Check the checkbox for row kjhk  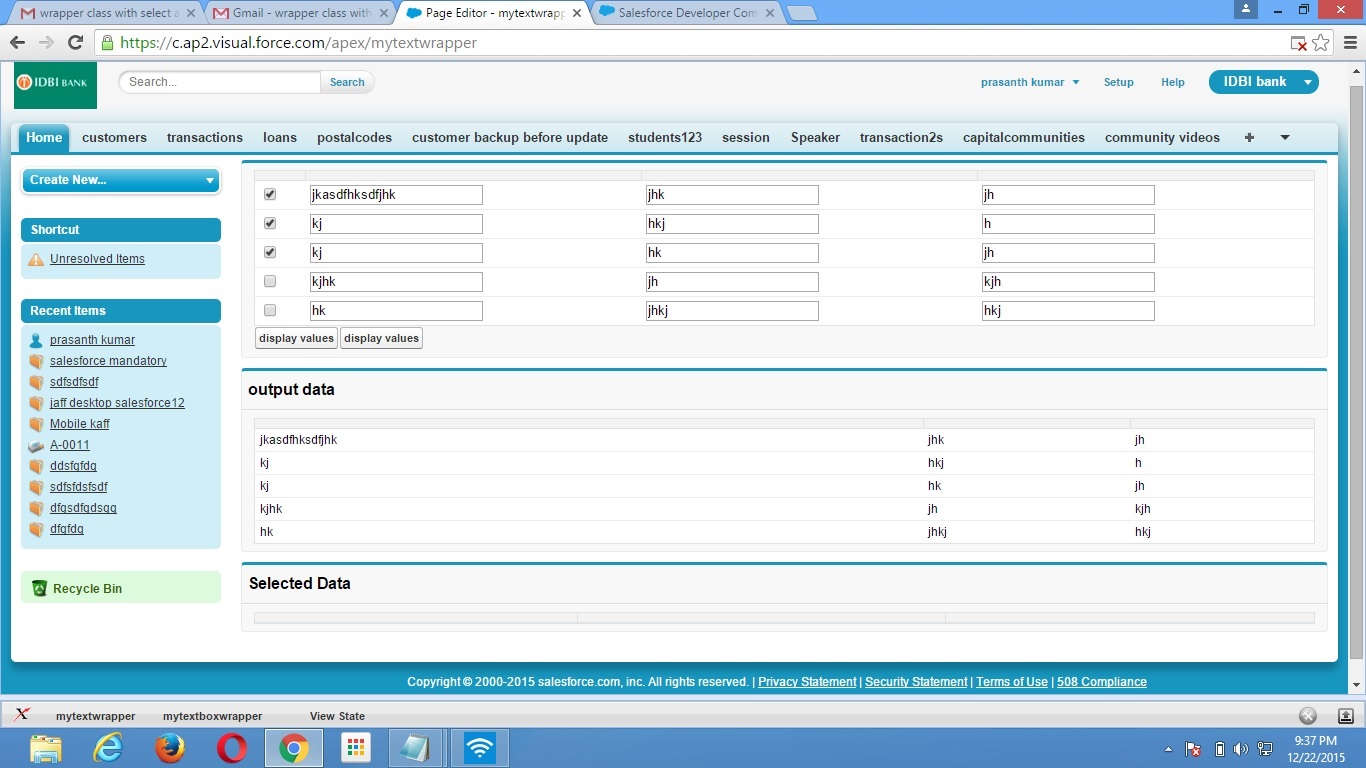270,282
